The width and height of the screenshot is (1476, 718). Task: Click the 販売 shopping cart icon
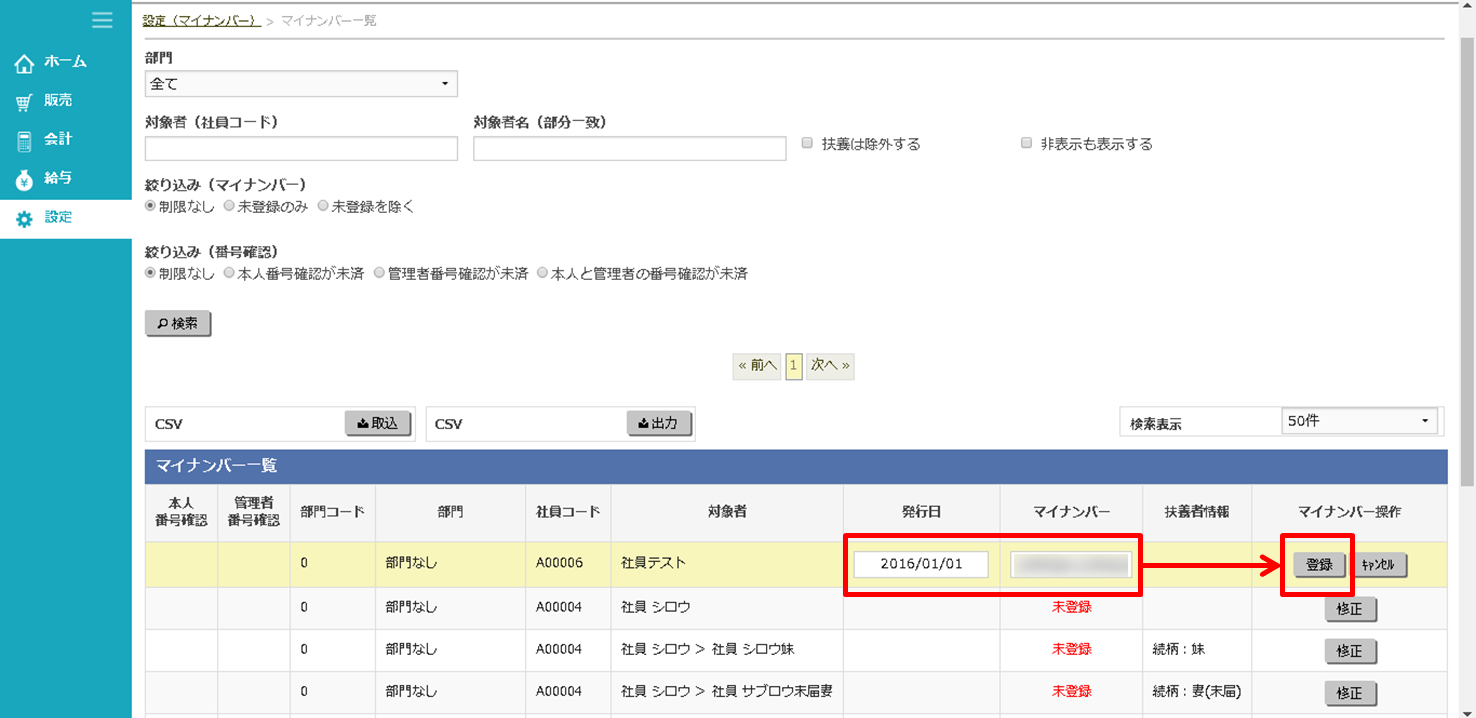click(24, 102)
